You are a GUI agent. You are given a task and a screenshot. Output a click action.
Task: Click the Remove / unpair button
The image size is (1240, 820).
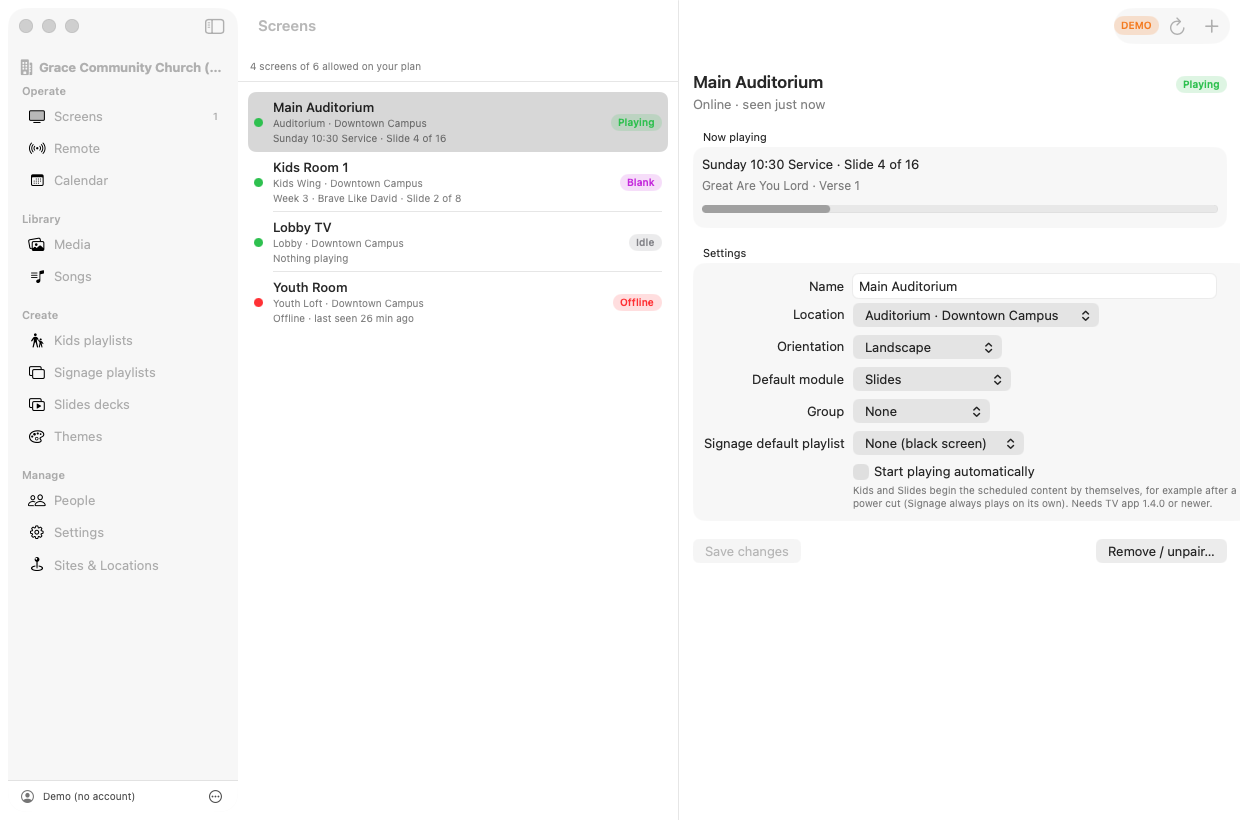[1161, 551]
